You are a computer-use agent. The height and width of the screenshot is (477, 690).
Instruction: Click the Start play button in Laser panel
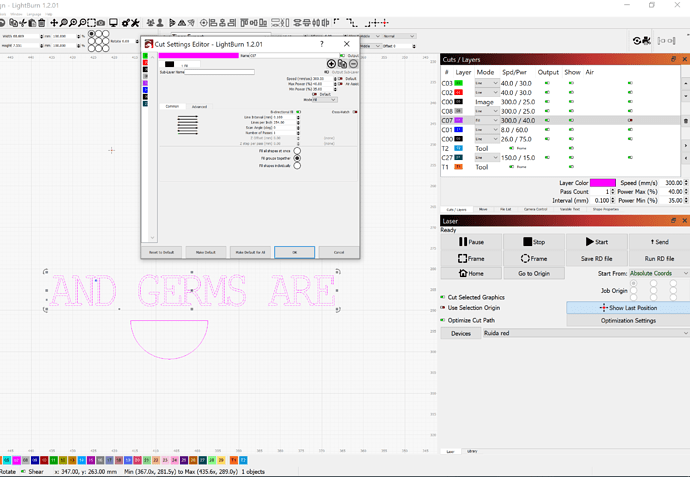click(597, 242)
